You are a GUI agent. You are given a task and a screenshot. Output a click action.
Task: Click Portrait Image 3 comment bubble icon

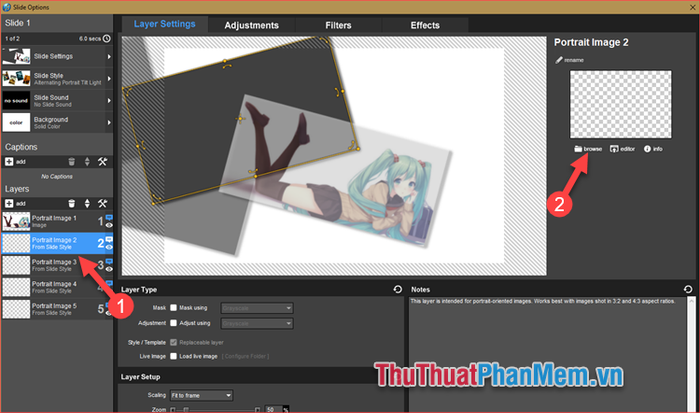109,262
